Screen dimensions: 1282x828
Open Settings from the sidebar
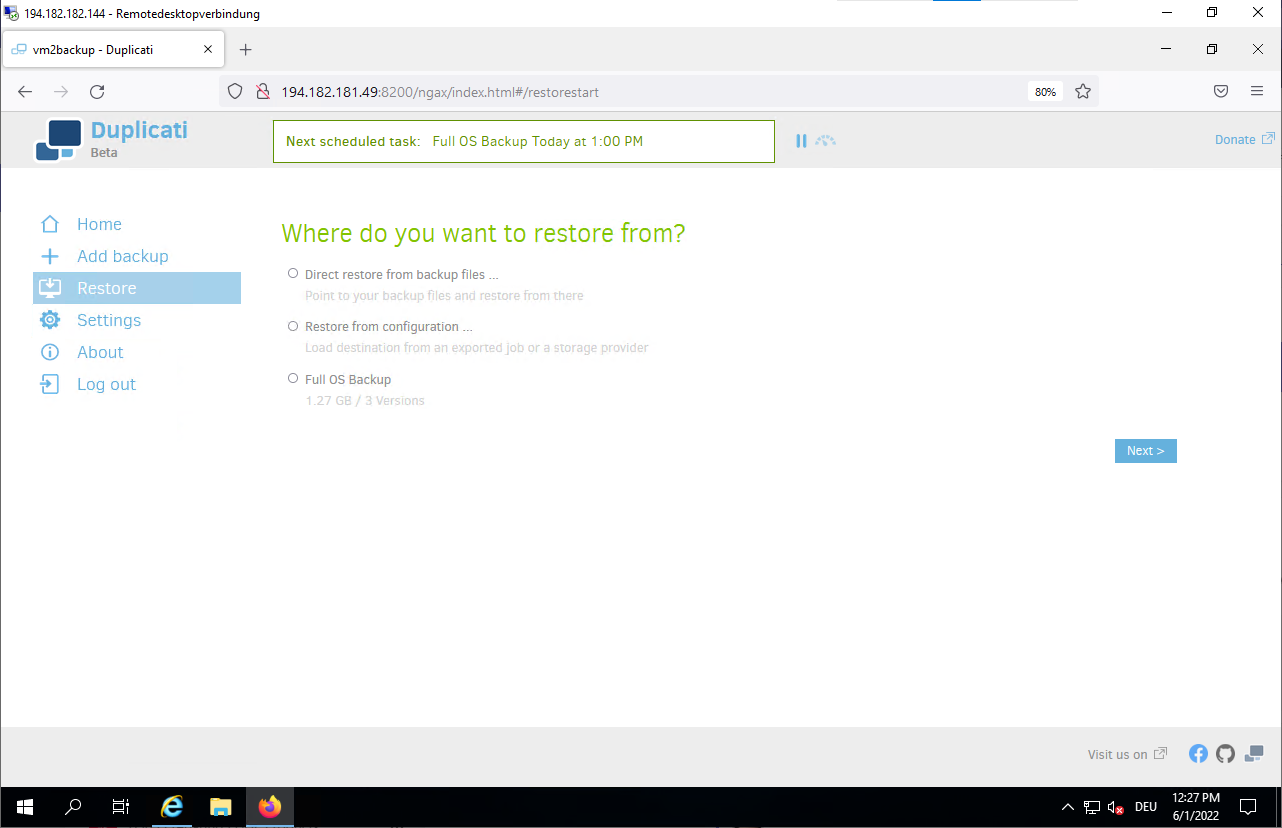108,320
